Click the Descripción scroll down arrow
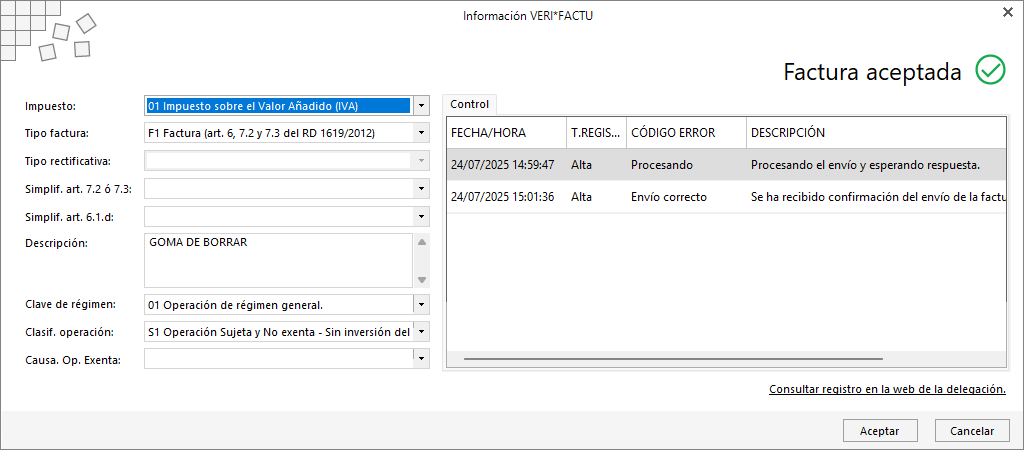Viewport: 1024px width, 450px height. pyautogui.click(x=422, y=280)
